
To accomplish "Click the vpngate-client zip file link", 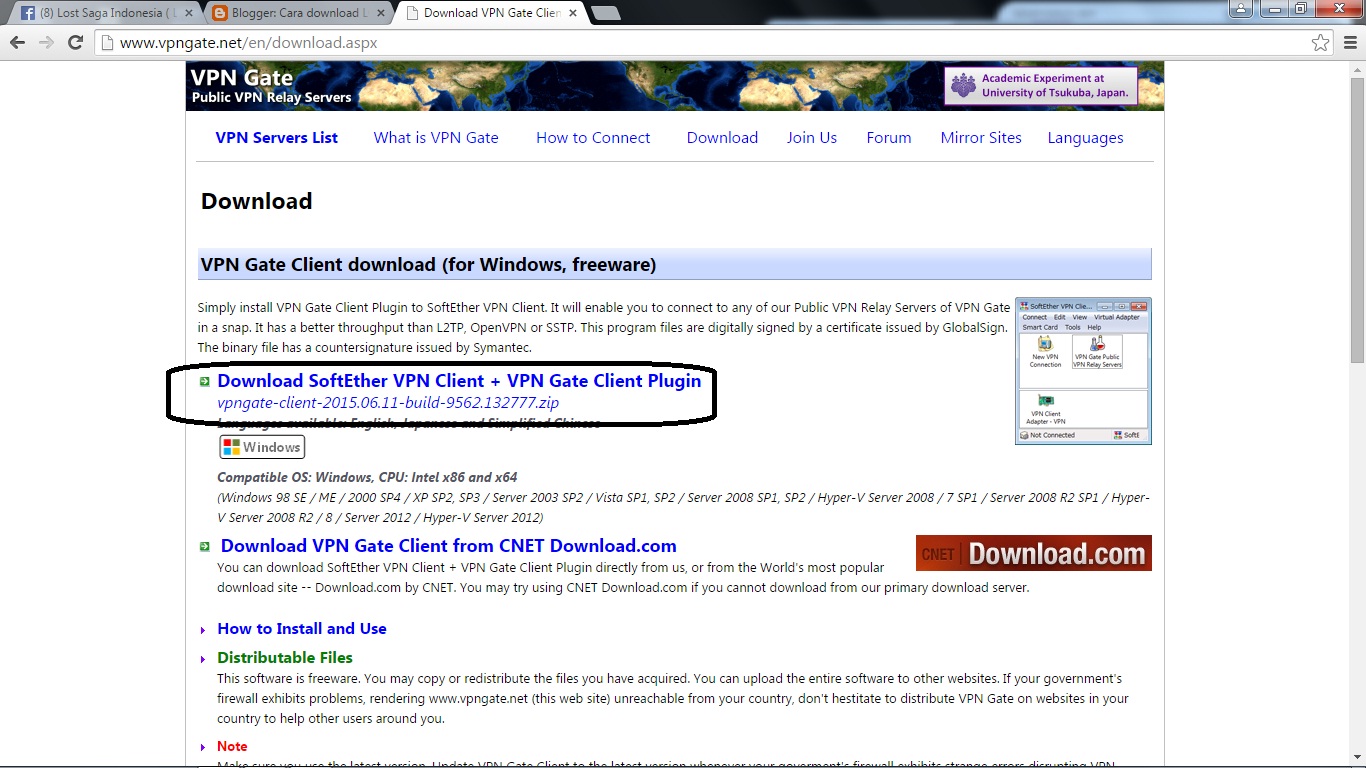I will tap(388, 403).
